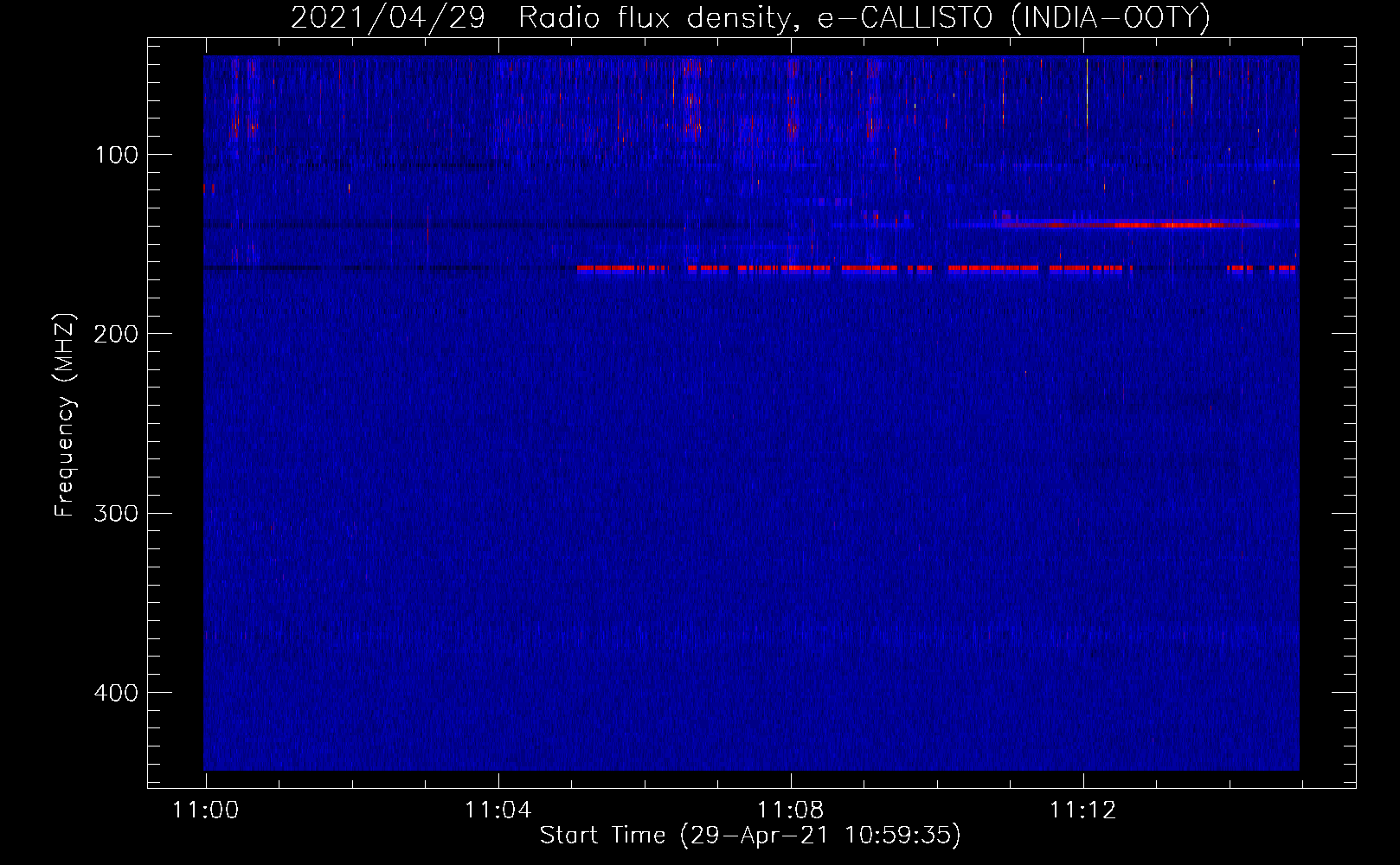Click the 11:04 time tick label

pos(498,810)
